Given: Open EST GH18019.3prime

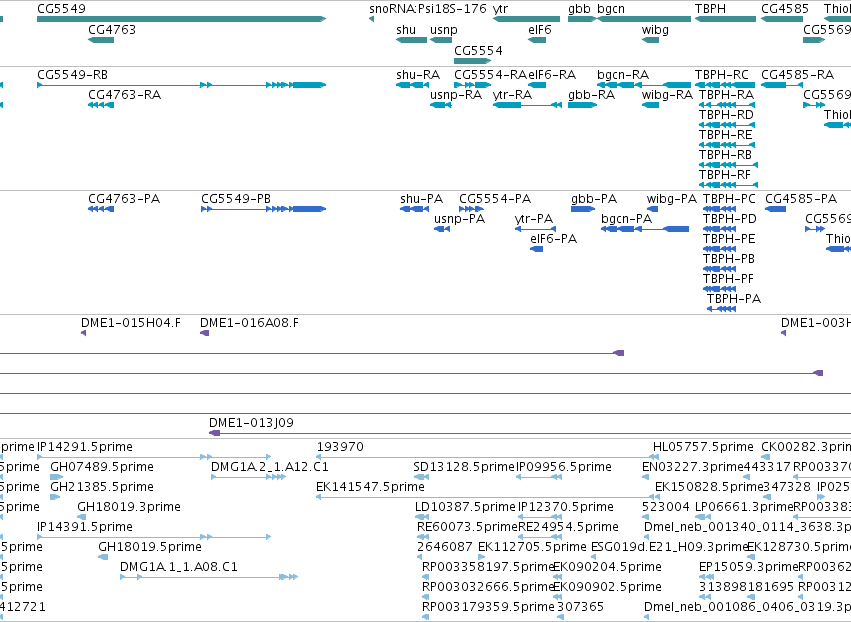Looking at the screenshot, I should [129, 507].
